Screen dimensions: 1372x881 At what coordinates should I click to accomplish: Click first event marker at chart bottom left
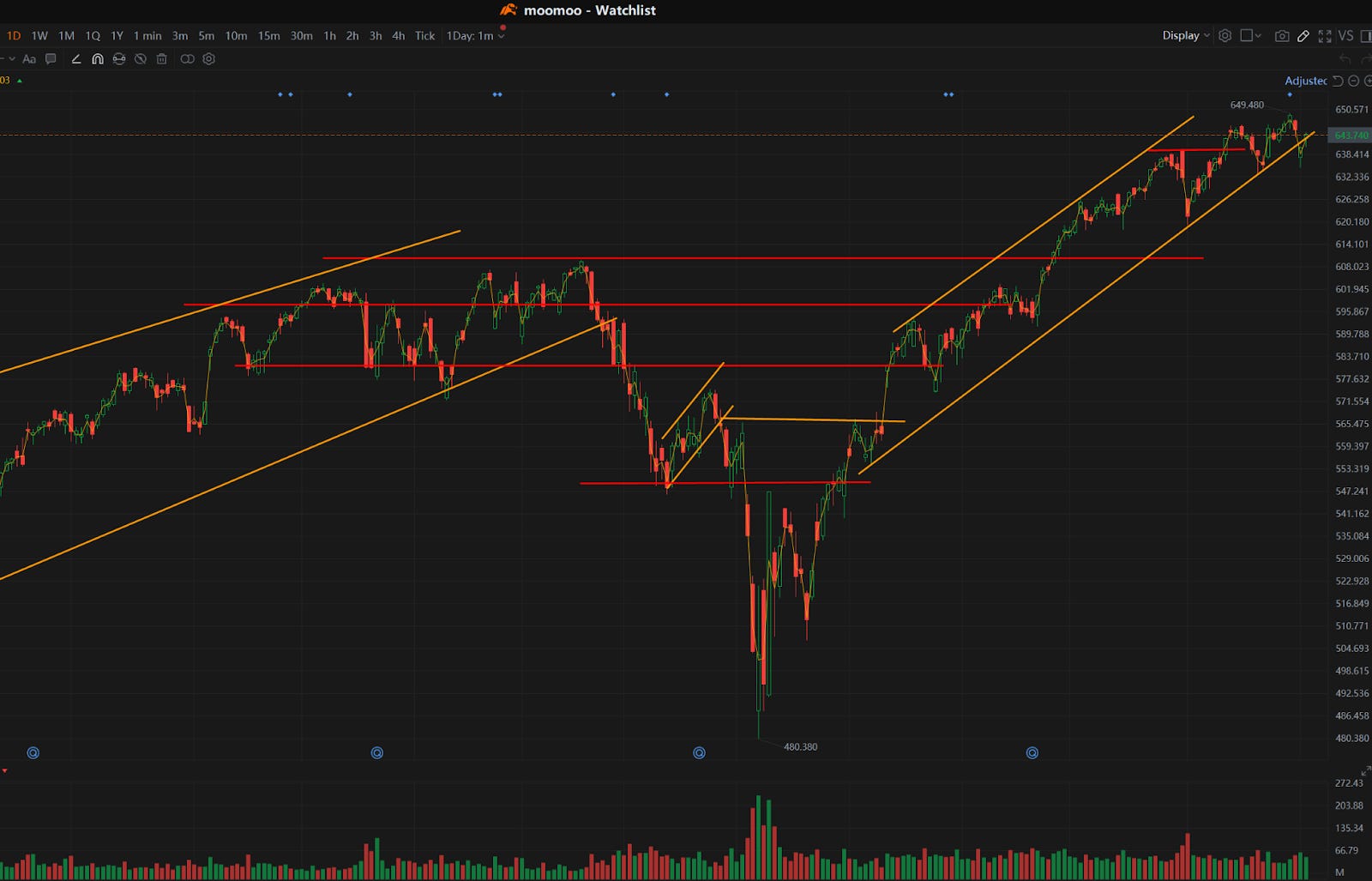click(33, 753)
